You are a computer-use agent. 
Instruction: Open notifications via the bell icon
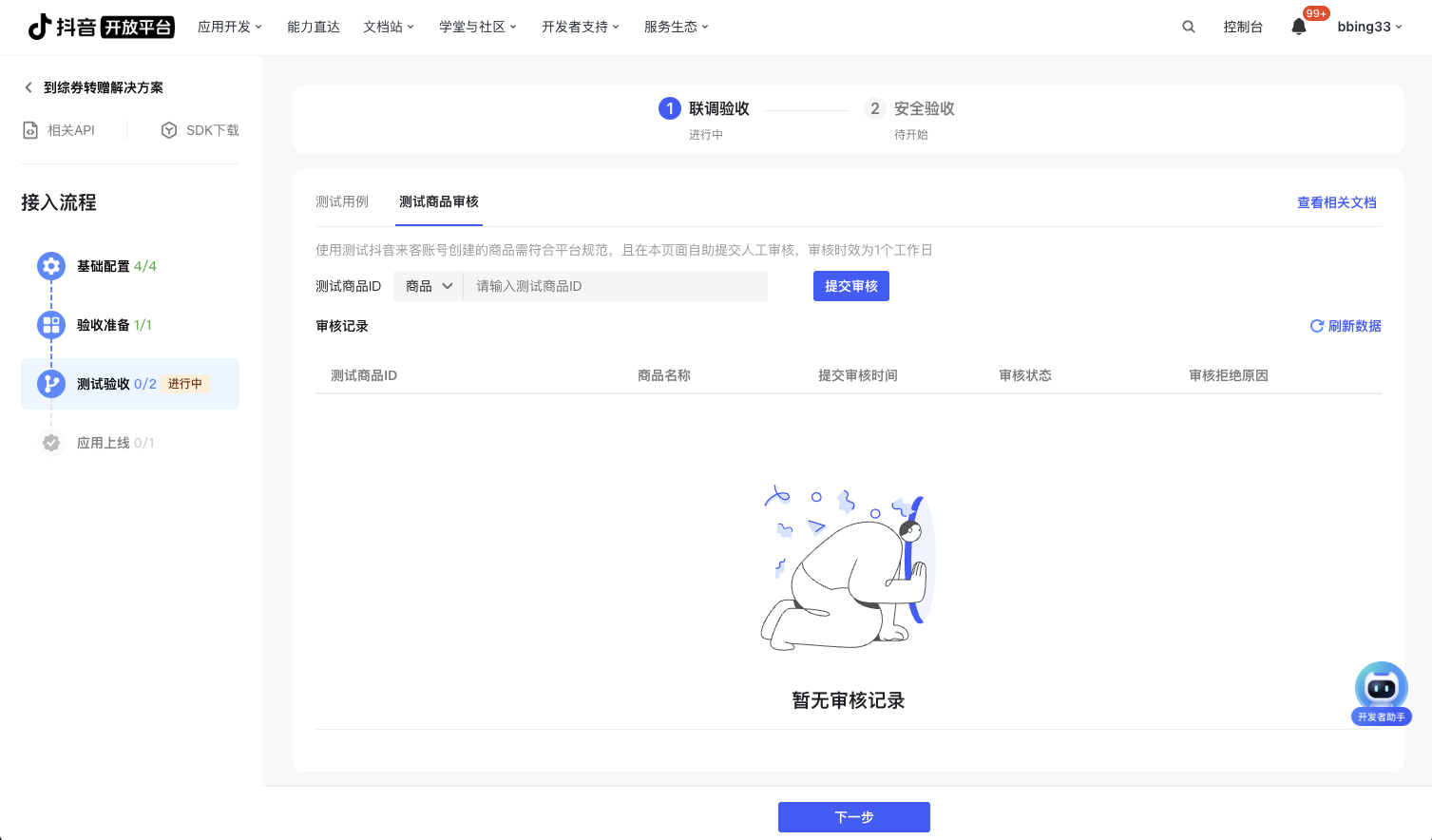coord(1299,27)
